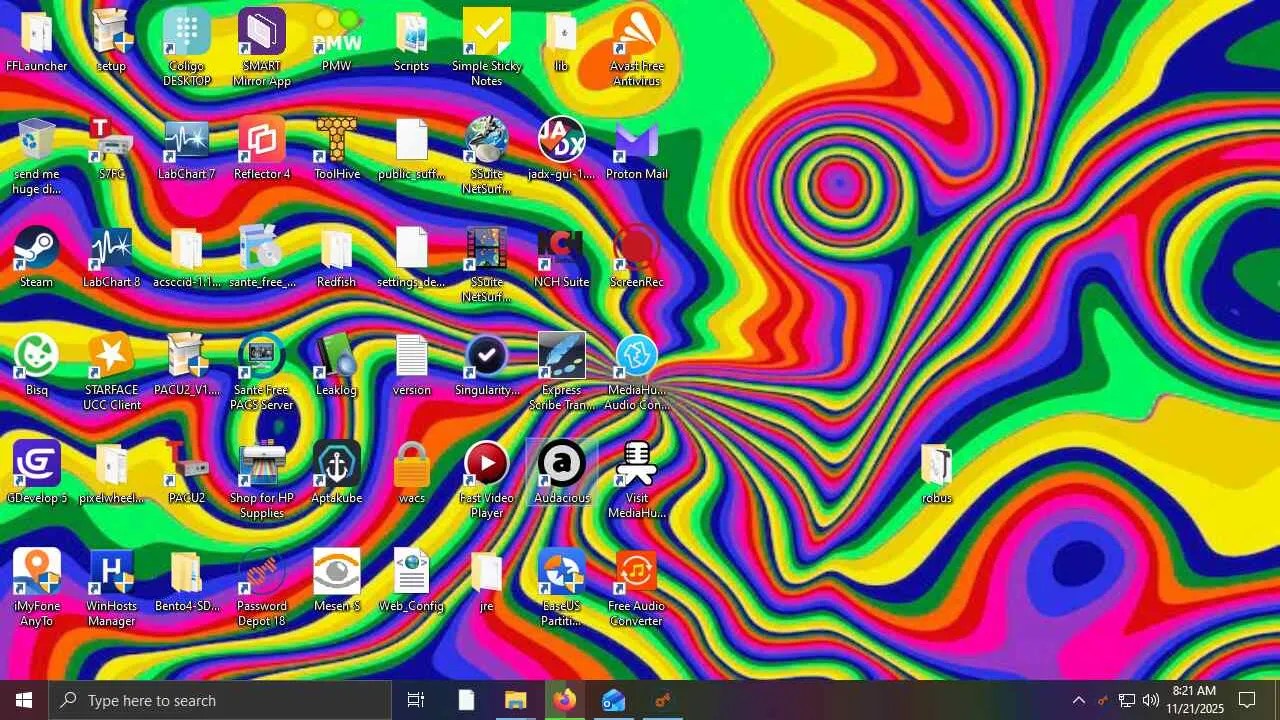This screenshot has height=720, width=1280.
Task: Select the PMW desktop icon
Action: pyautogui.click(x=337, y=42)
